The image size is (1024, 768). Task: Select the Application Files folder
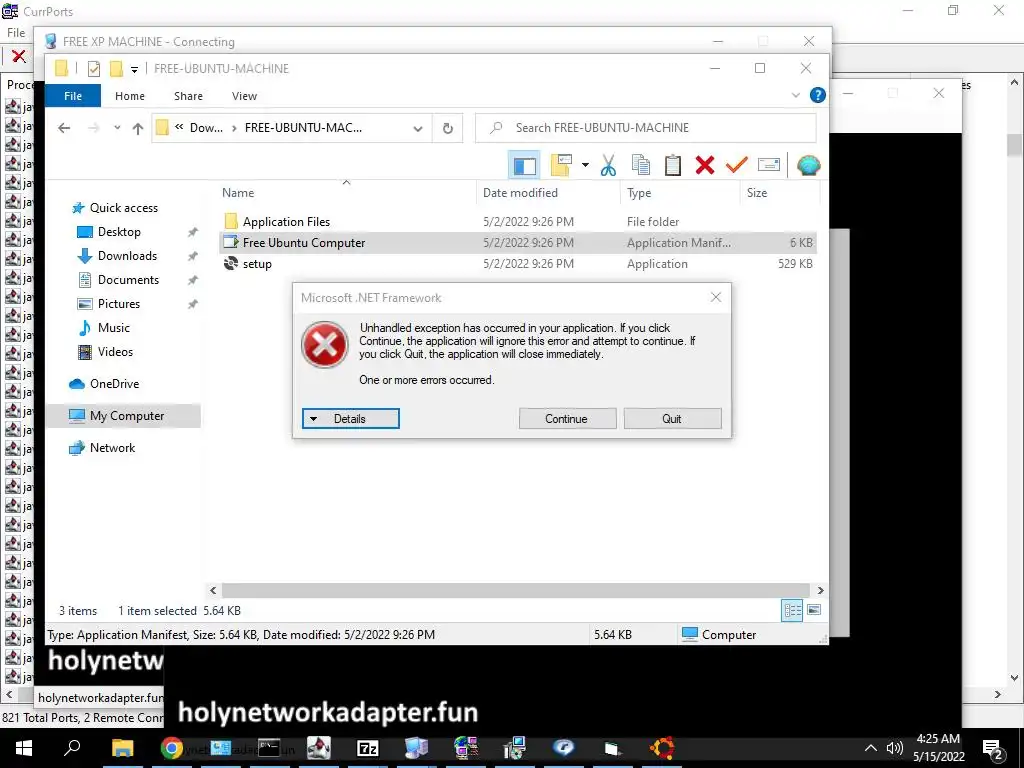coord(518,221)
